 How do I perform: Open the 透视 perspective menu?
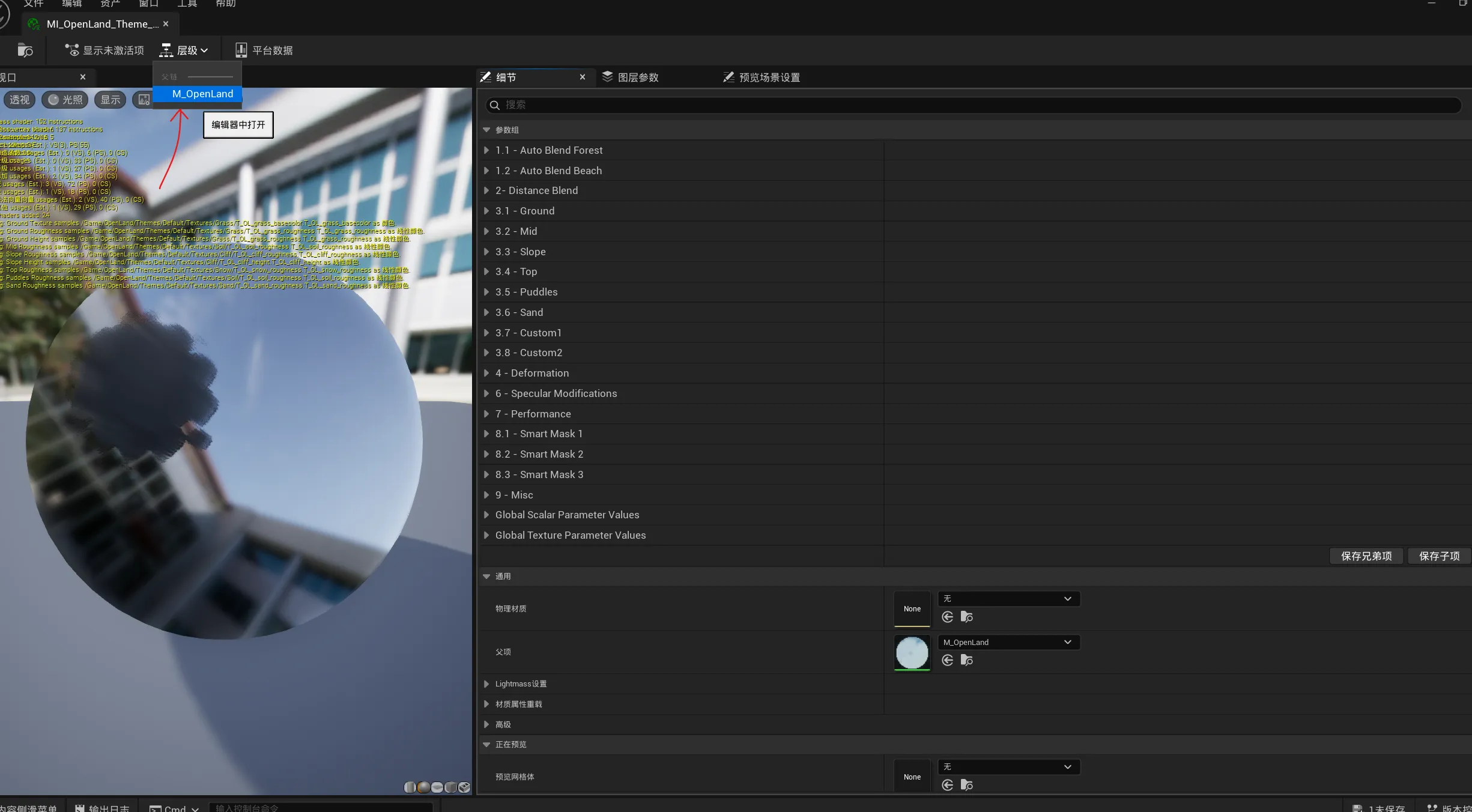click(x=19, y=100)
